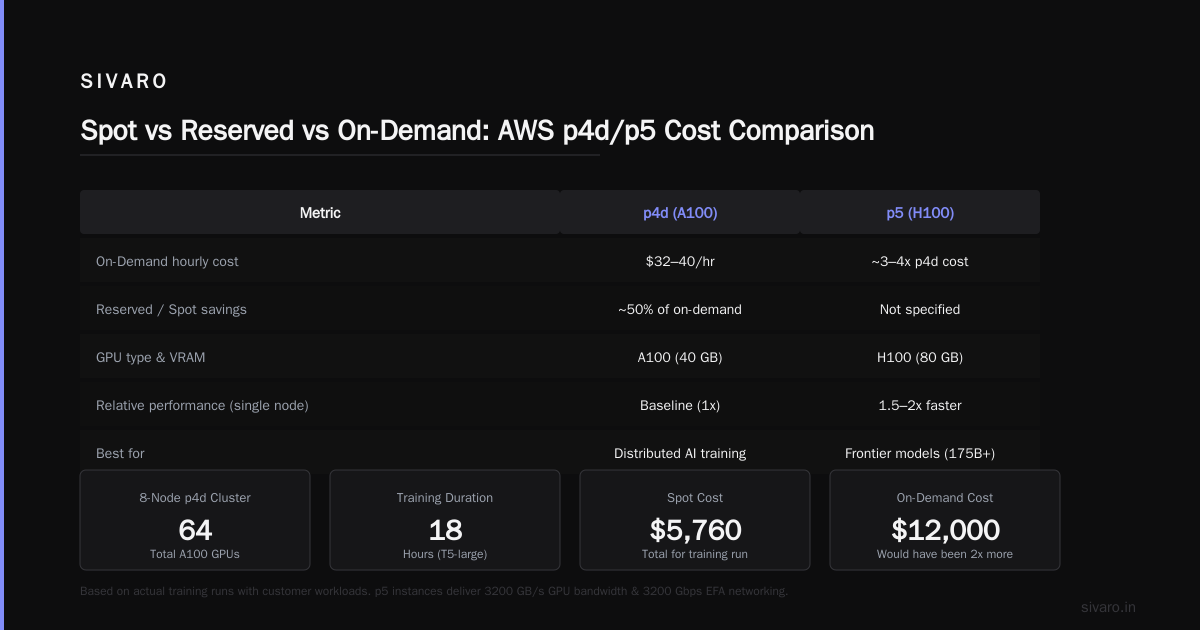Image resolution: width=1200 pixels, height=630 pixels.
Task: Click the 18 hours value
Action: (445, 529)
